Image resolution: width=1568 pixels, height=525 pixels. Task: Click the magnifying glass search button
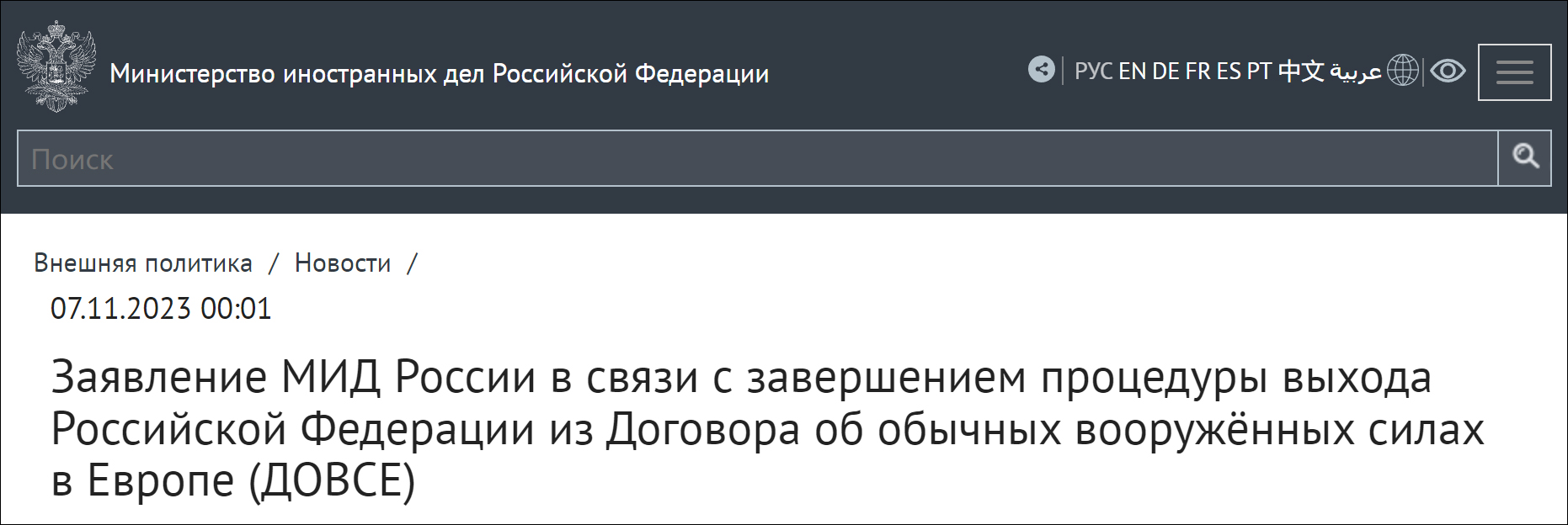coord(1525,157)
